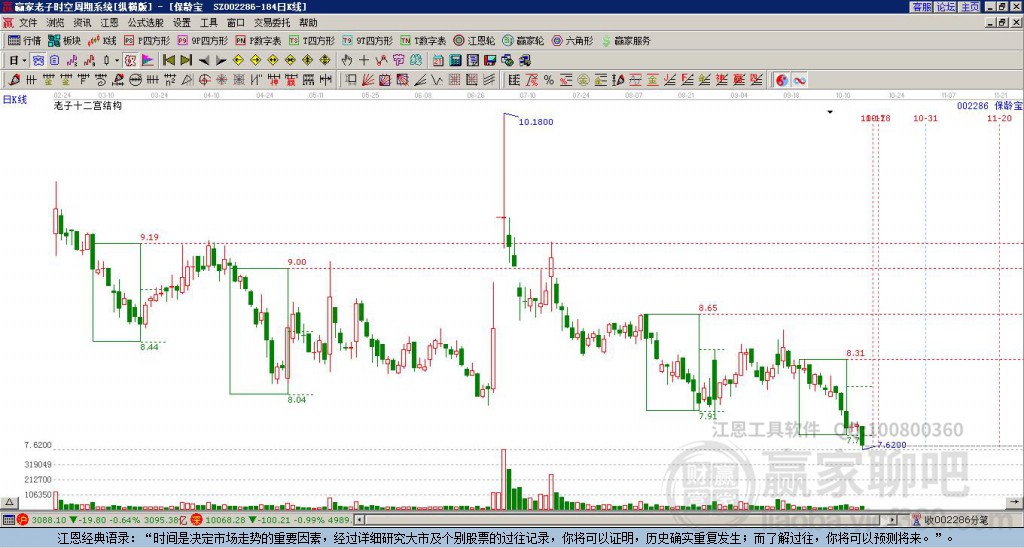Image resolution: width=1024 pixels, height=548 pixels.
Task: Toggle the highlighted 权 adjustment button
Action: (x=131, y=61)
